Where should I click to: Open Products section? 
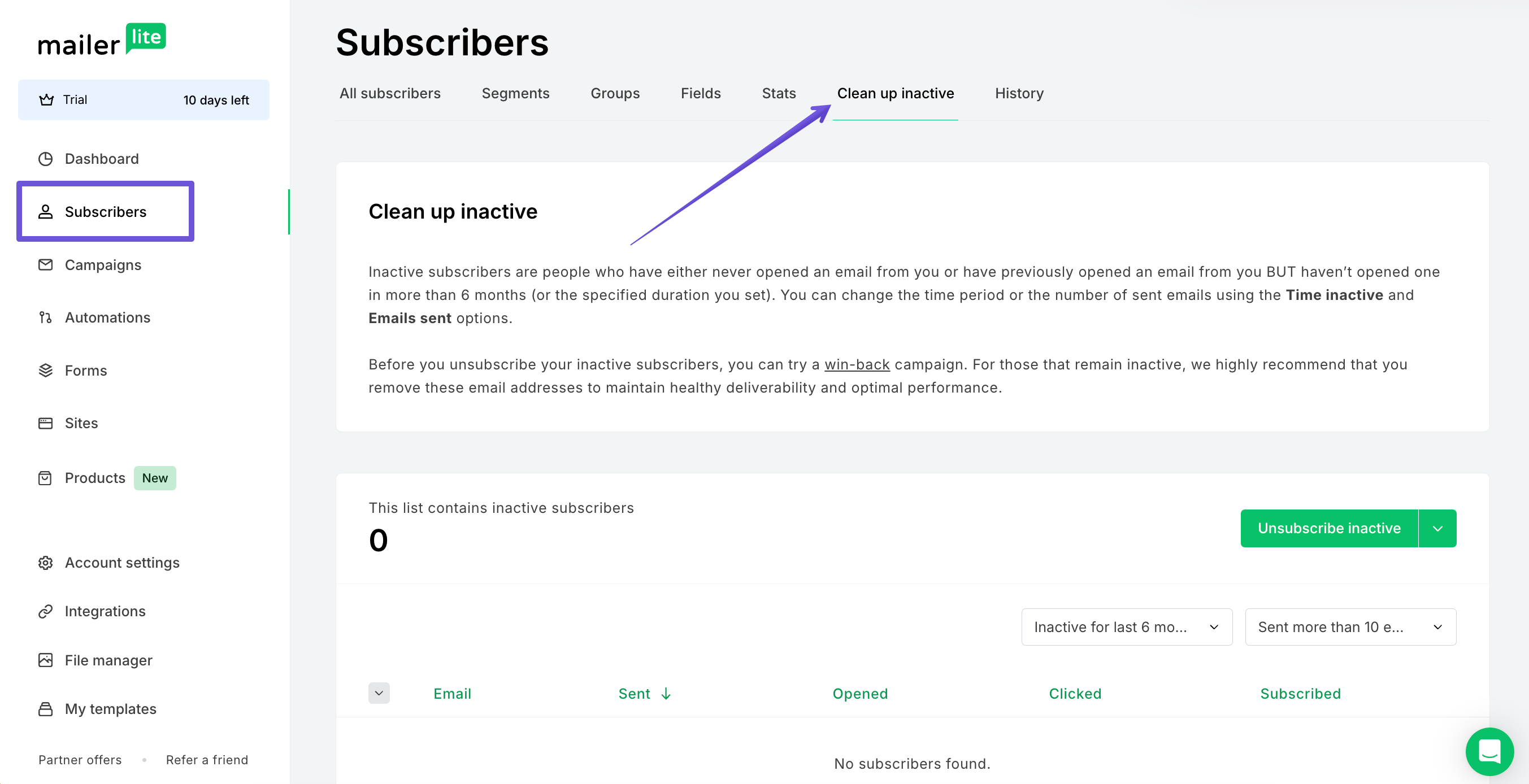[95, 478]
